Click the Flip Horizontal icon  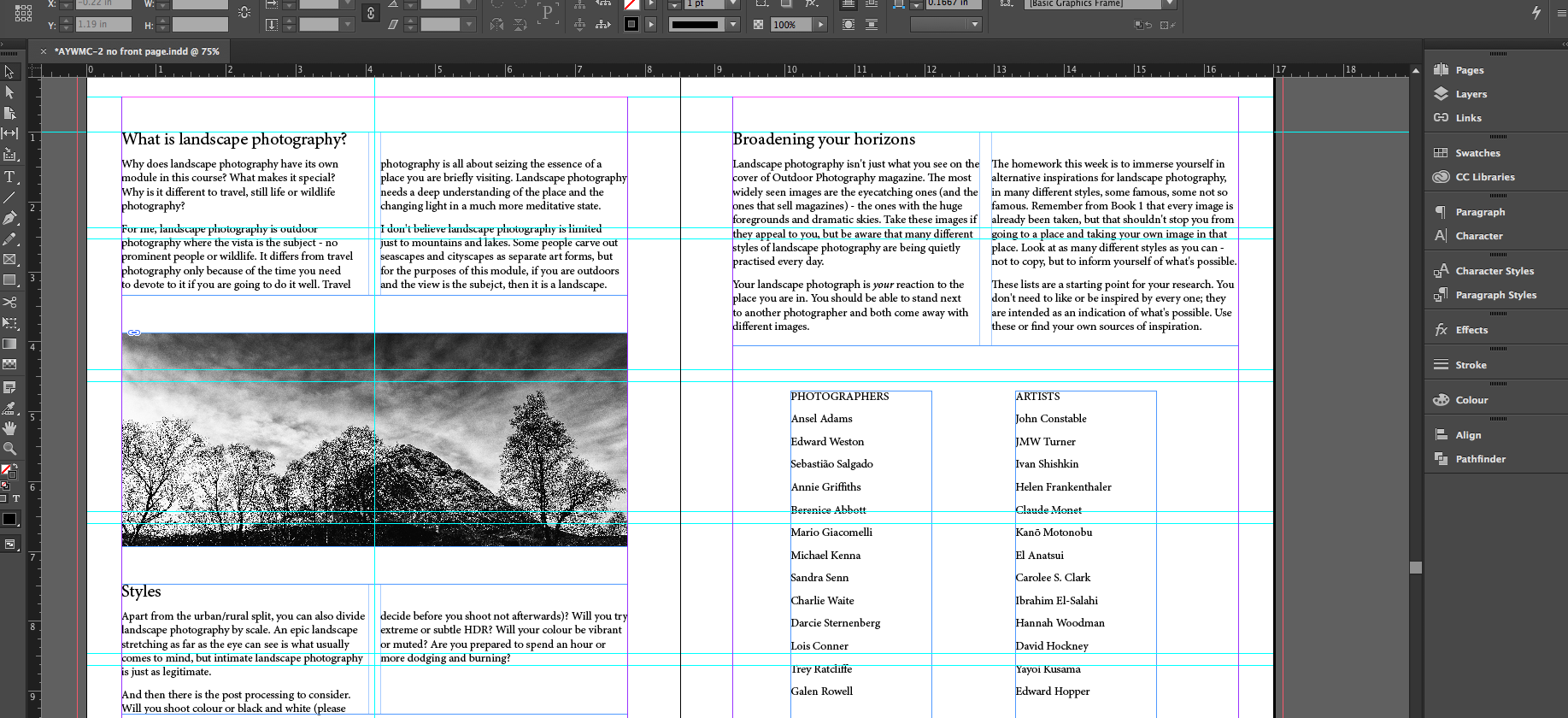coord(496,25)
